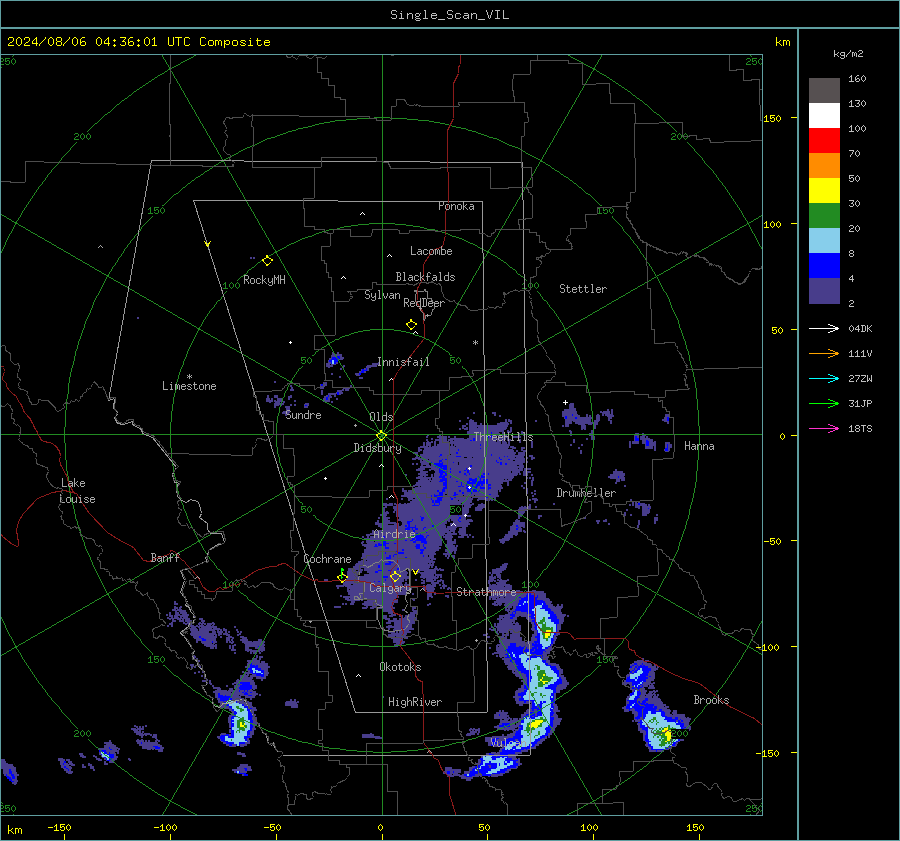
Task: Click the magenta 18TS arrow icon
Action: (824, 428)
